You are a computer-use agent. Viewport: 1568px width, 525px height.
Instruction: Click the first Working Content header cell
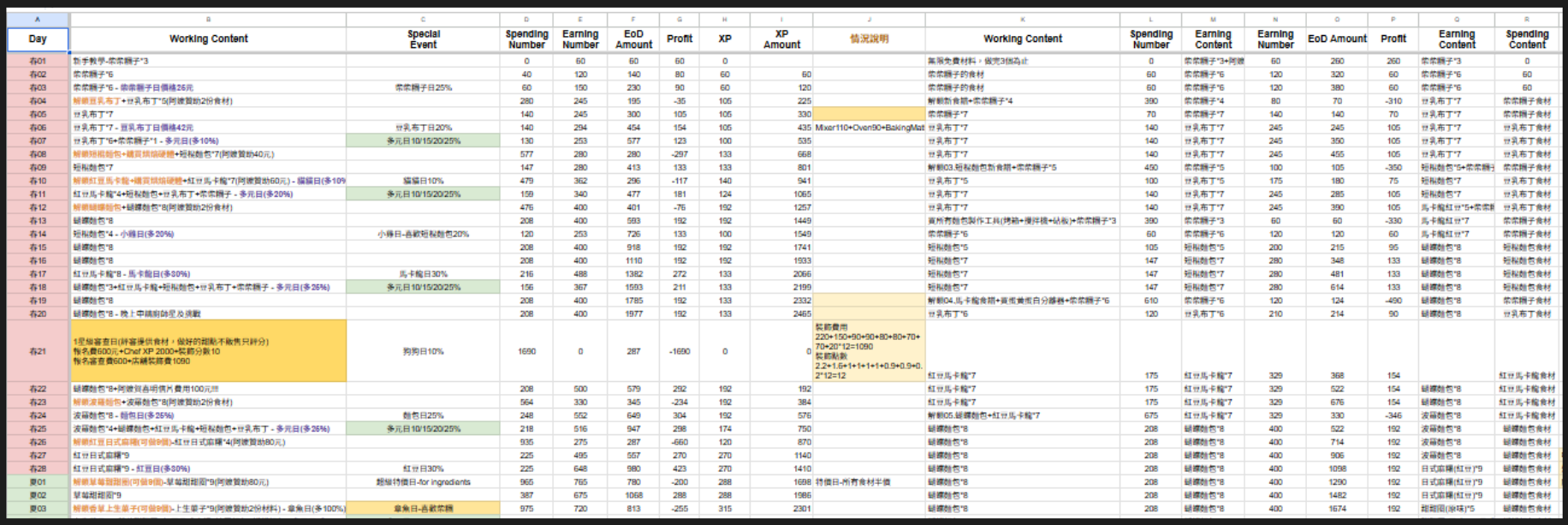click(x=208, y=39)
